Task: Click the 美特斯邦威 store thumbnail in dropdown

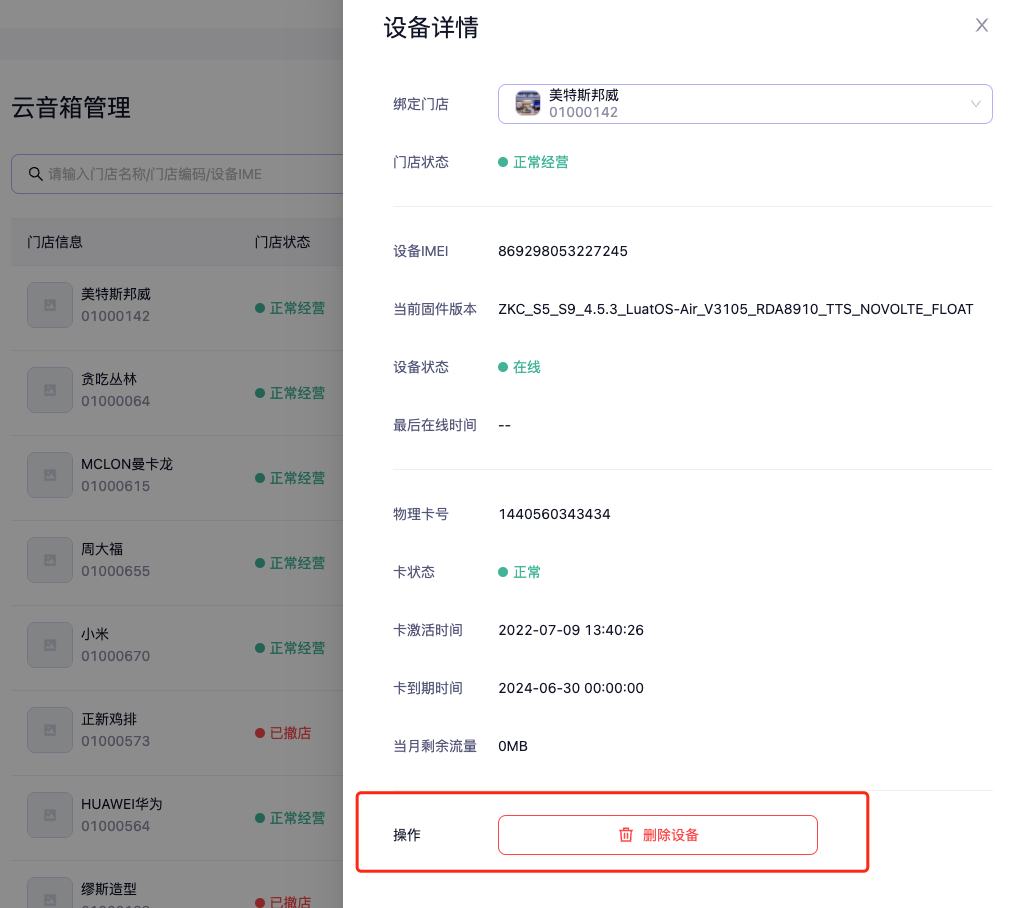Action: pos(528,104)
